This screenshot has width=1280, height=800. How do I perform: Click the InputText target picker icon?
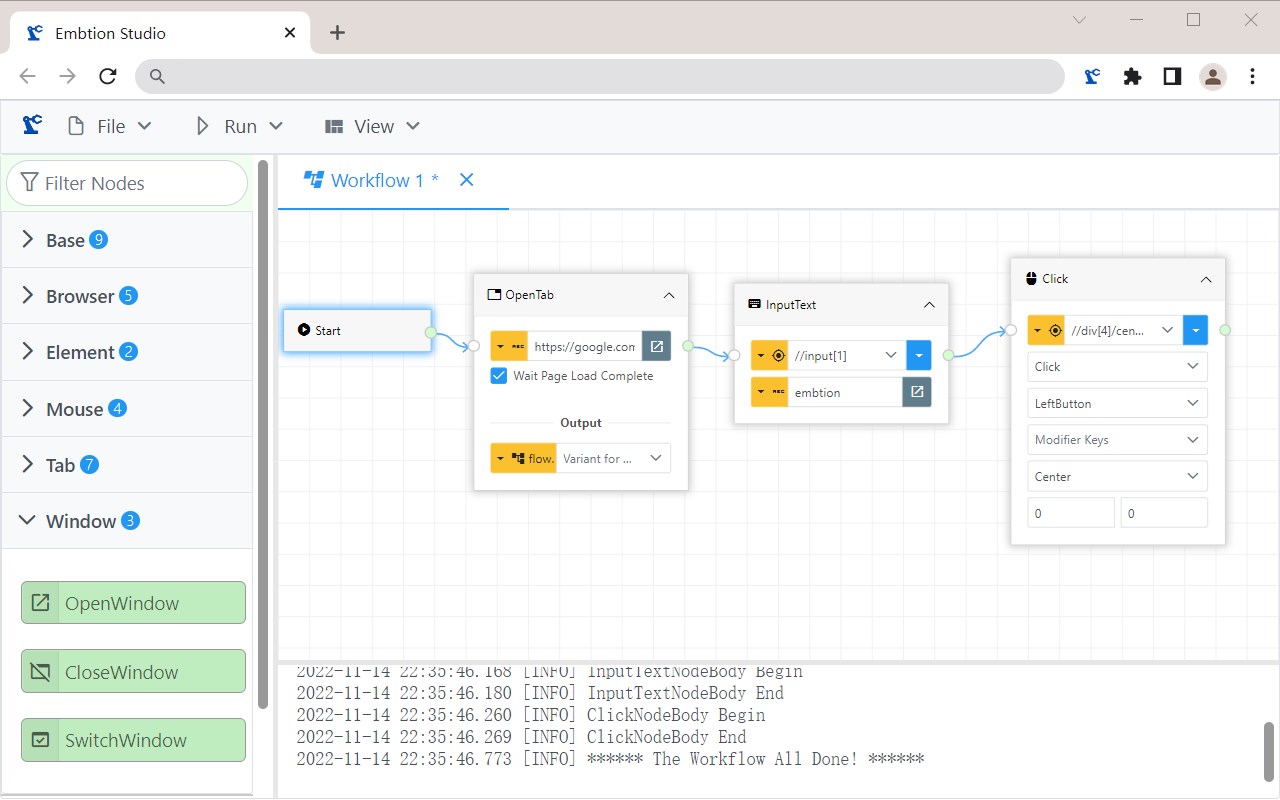point(779,355)
